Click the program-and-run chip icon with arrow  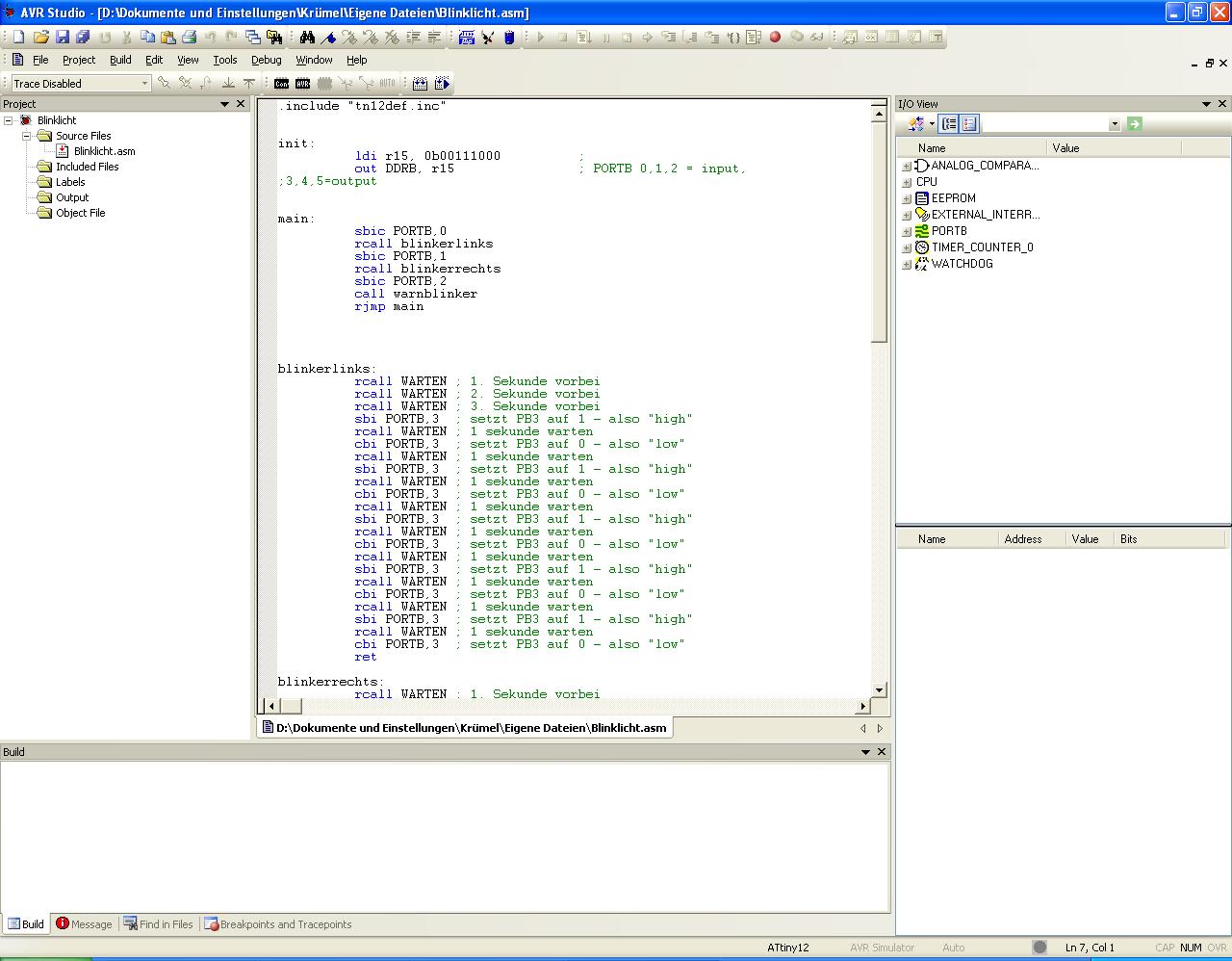point(442,84)
